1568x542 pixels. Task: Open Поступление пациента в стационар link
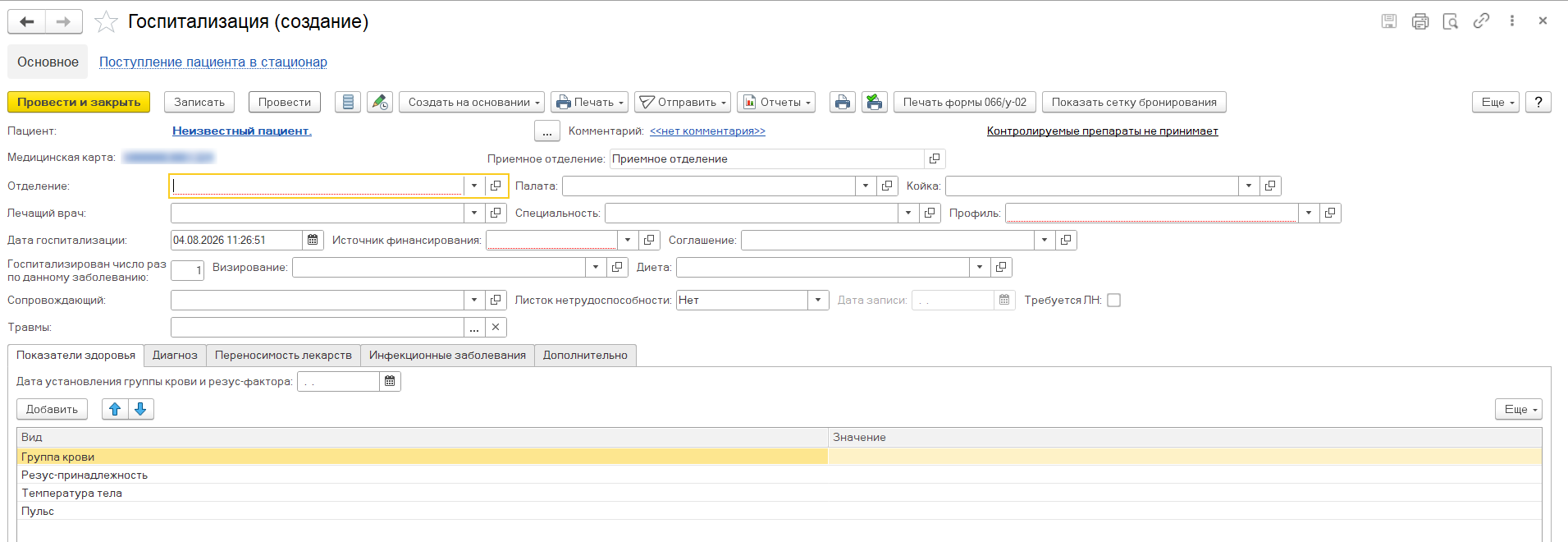tap(213, 62)
